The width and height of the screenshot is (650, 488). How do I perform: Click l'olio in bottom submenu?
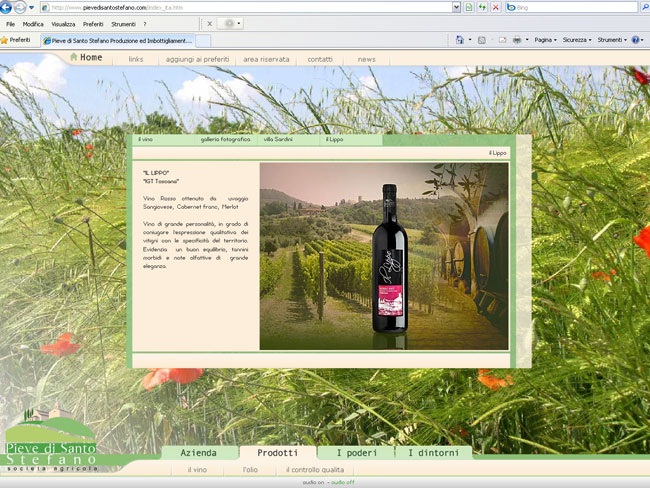click(250, 470)
